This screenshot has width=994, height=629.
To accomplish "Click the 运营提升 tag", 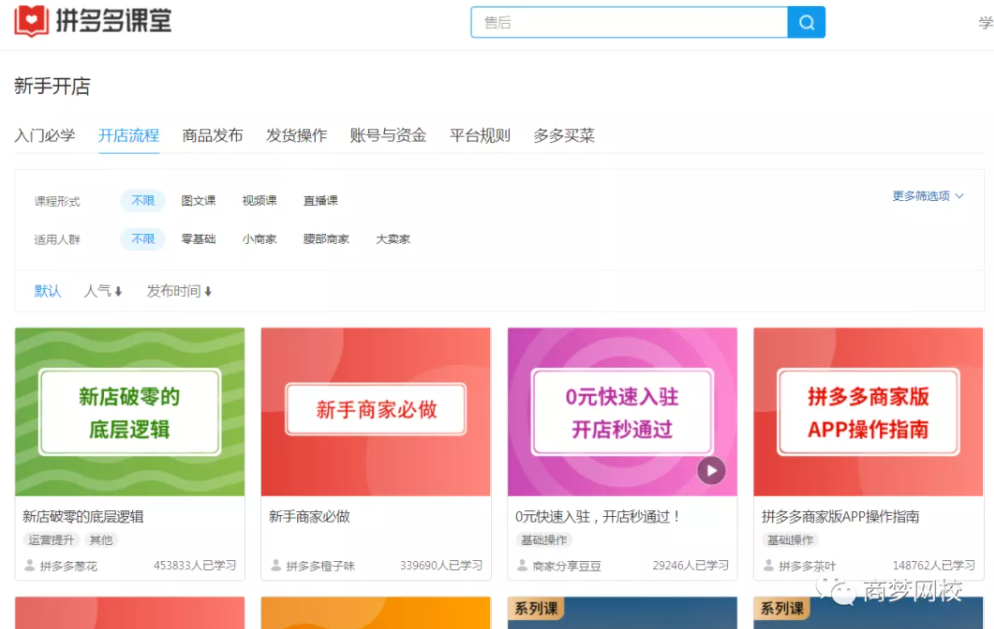I will pos(51,540).
